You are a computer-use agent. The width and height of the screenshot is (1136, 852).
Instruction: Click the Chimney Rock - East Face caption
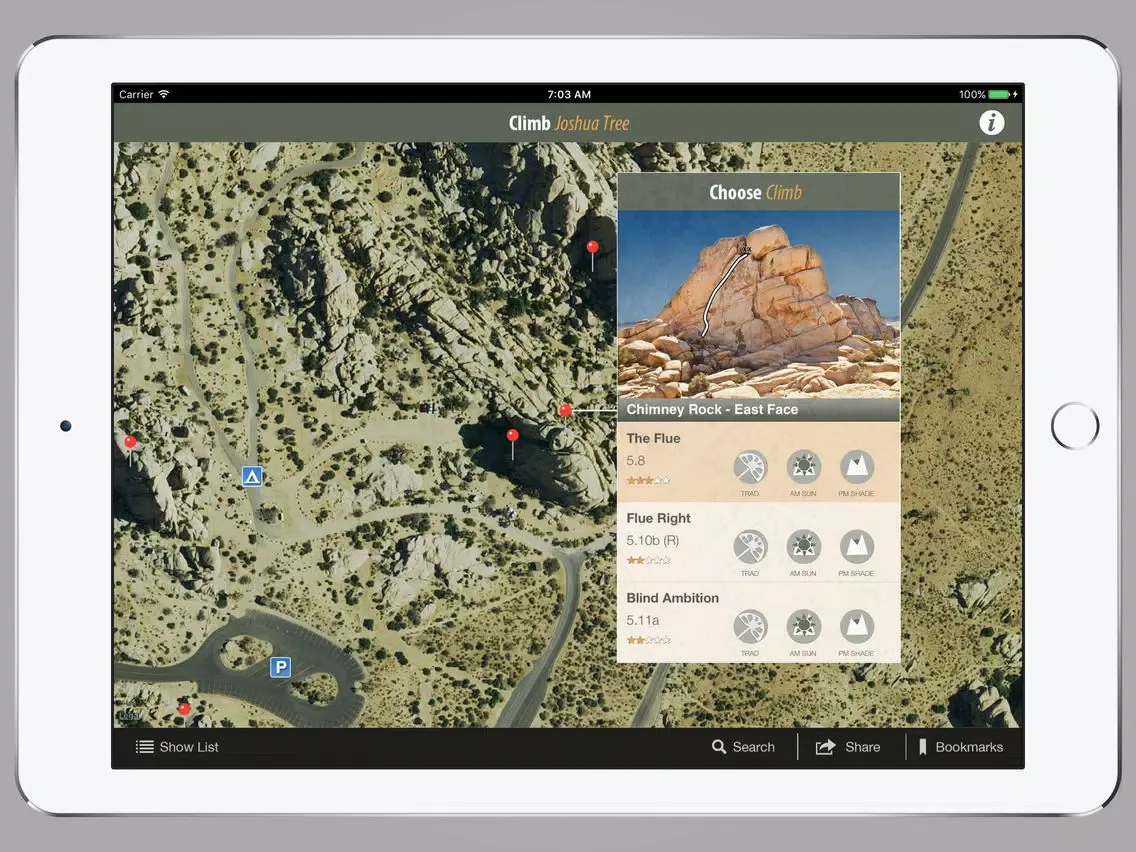coord(712,409)
